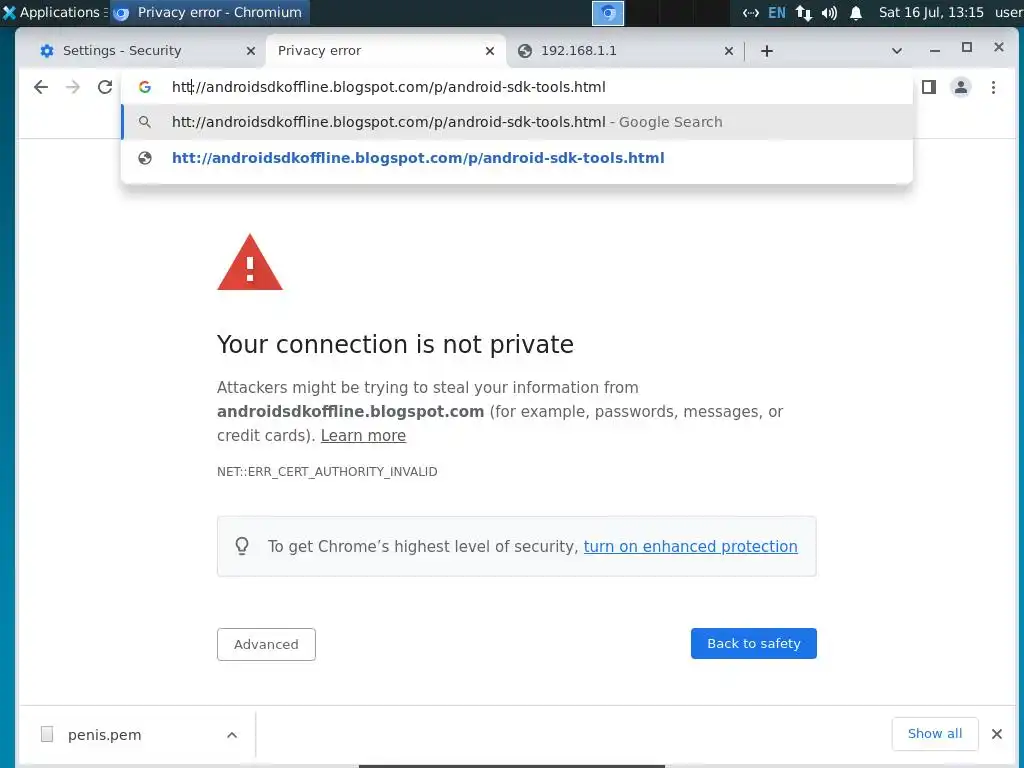Click the Settings gear tab icon
Image resolution: width=1024 pixels, height=768 pixels.
point(46,51)
